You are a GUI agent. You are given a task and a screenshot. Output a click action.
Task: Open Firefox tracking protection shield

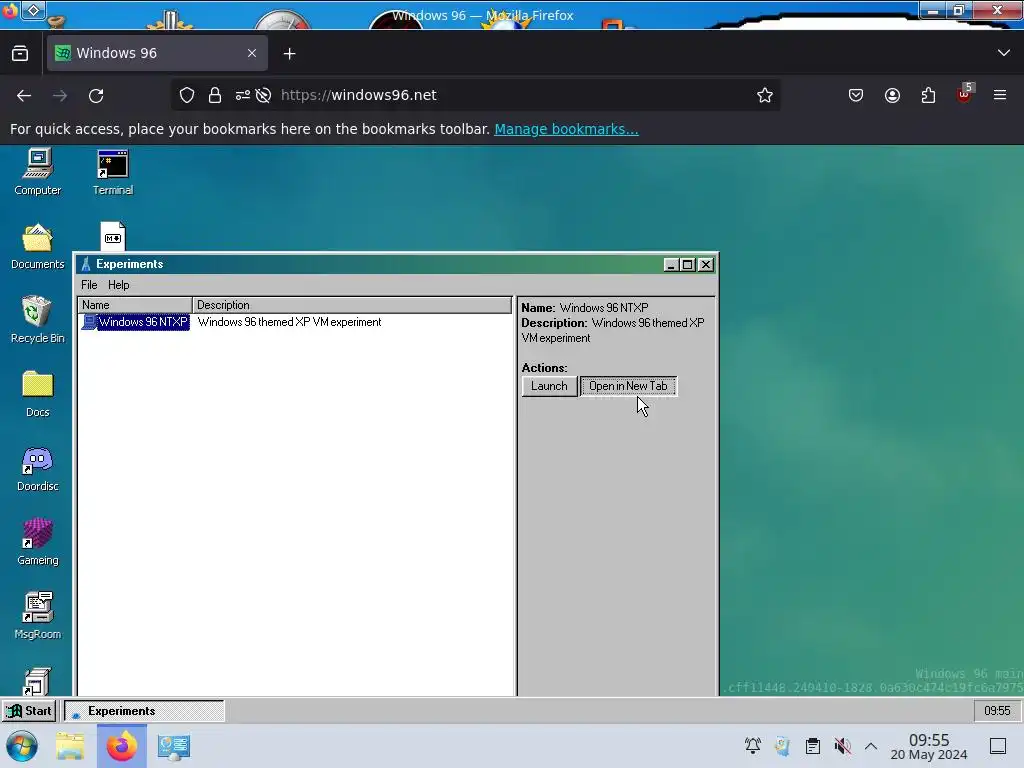[x=187, y=95]
